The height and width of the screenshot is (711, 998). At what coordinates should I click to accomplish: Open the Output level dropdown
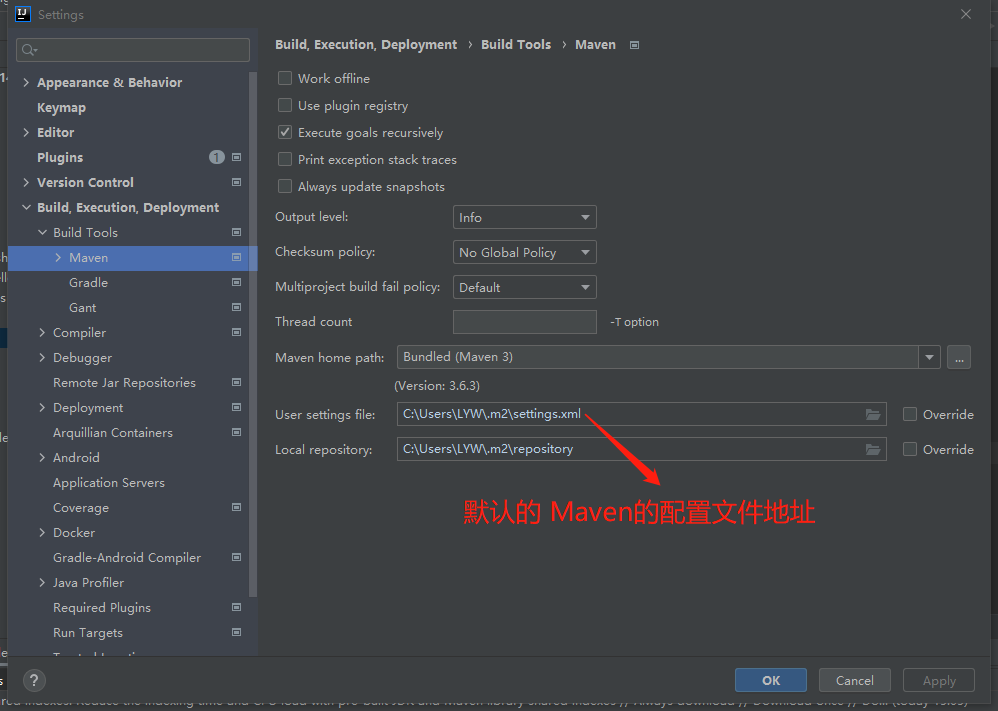pos(524,217)
